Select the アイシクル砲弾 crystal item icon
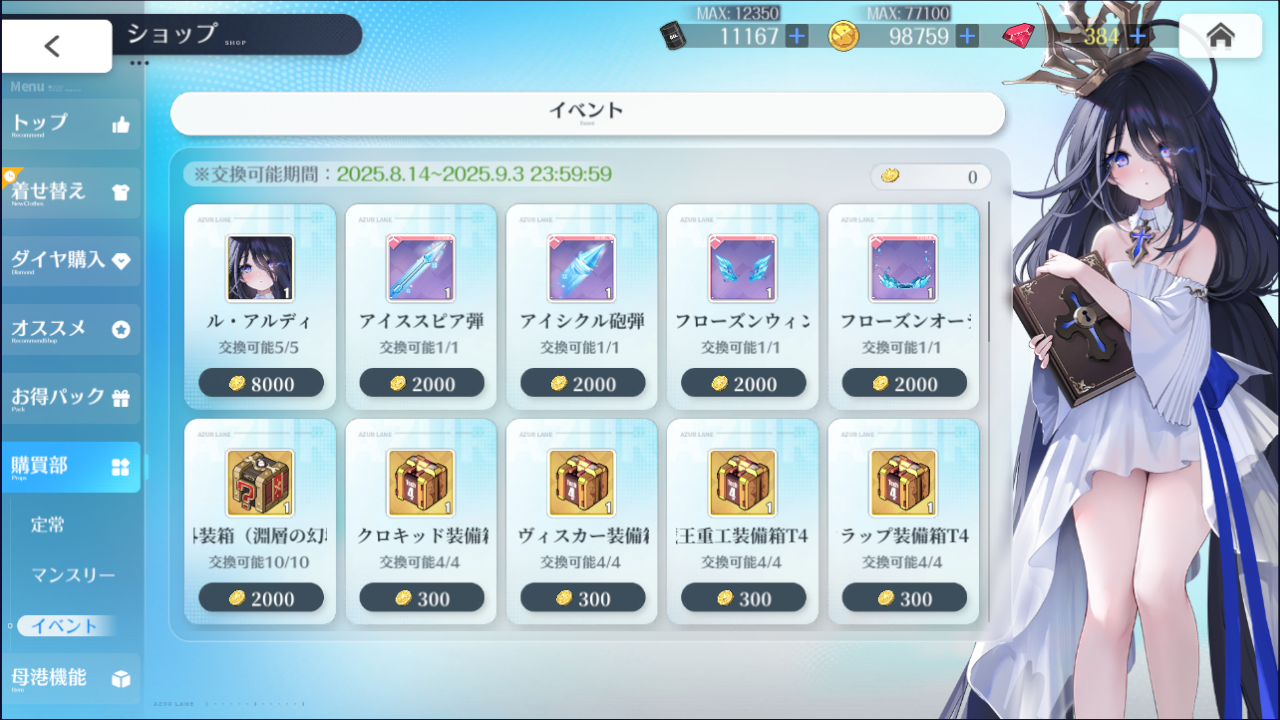This screenshot has height=720, width=1280. [581, 268]
